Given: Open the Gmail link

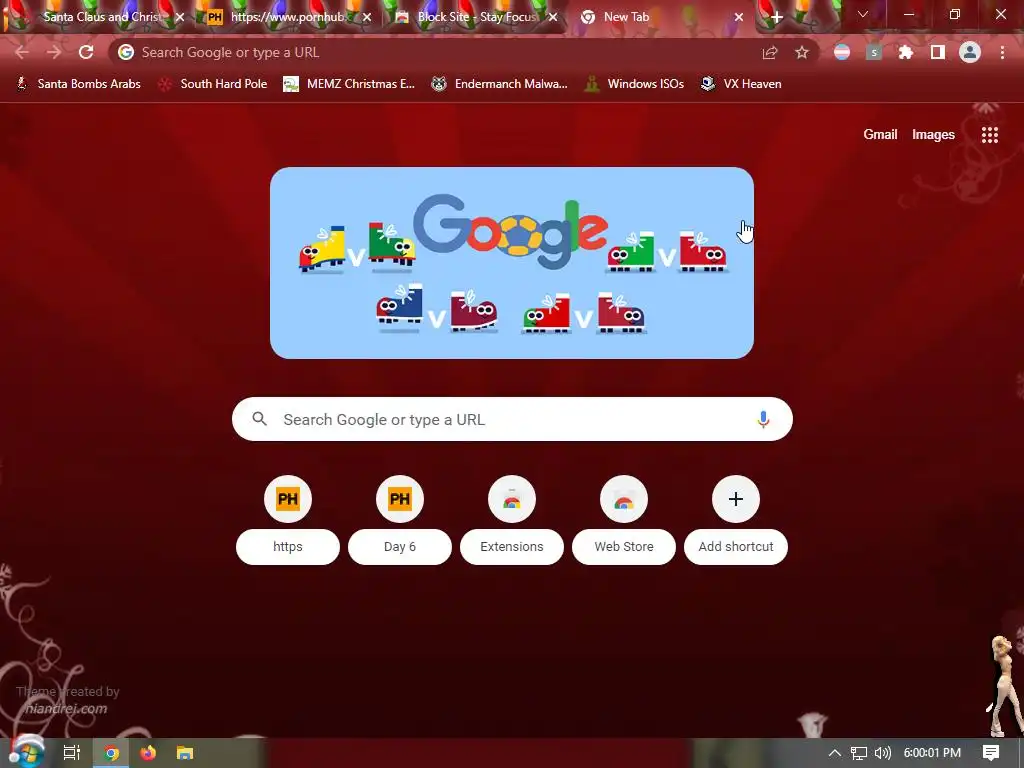Looking at the screenshot, I should [x=880, y=135].
